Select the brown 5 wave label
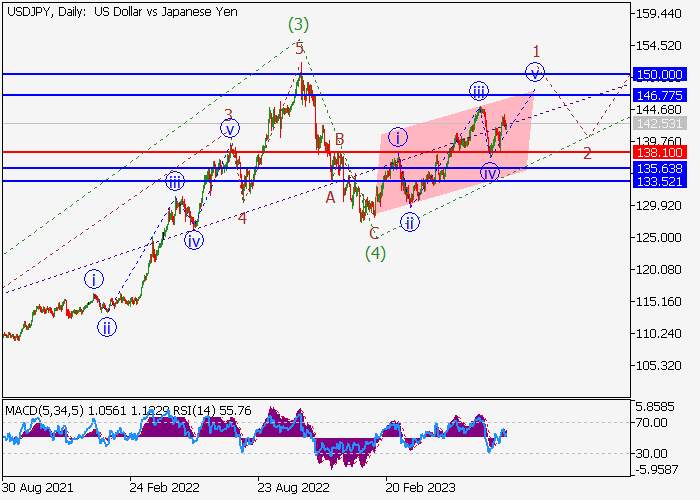The height and width of the screenshot is (500, 700). click(x=300, y=48)
